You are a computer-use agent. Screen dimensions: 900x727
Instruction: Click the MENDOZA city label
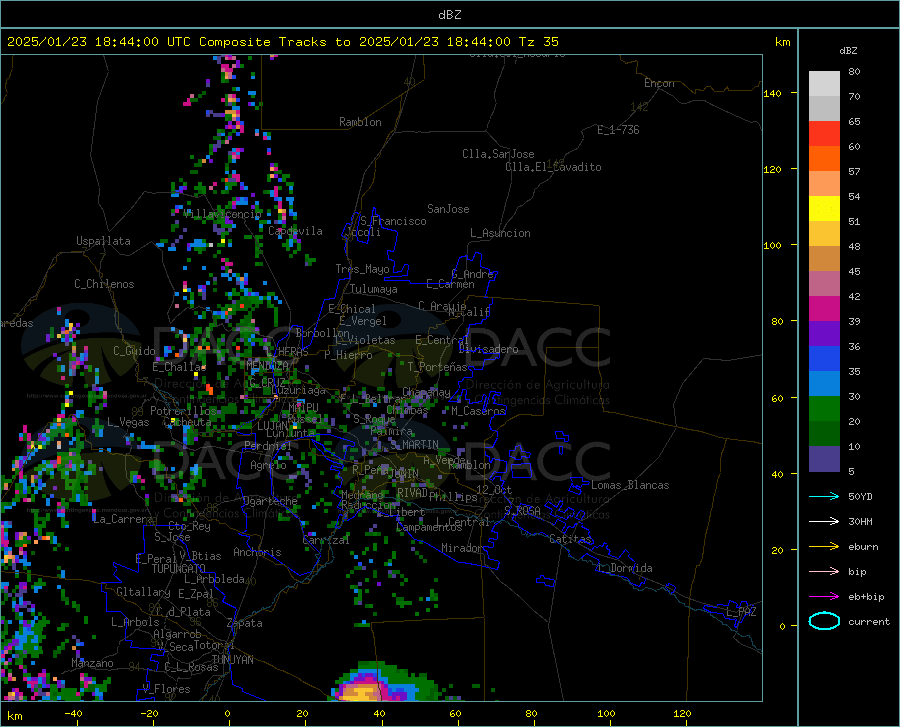tap(267, 365)
